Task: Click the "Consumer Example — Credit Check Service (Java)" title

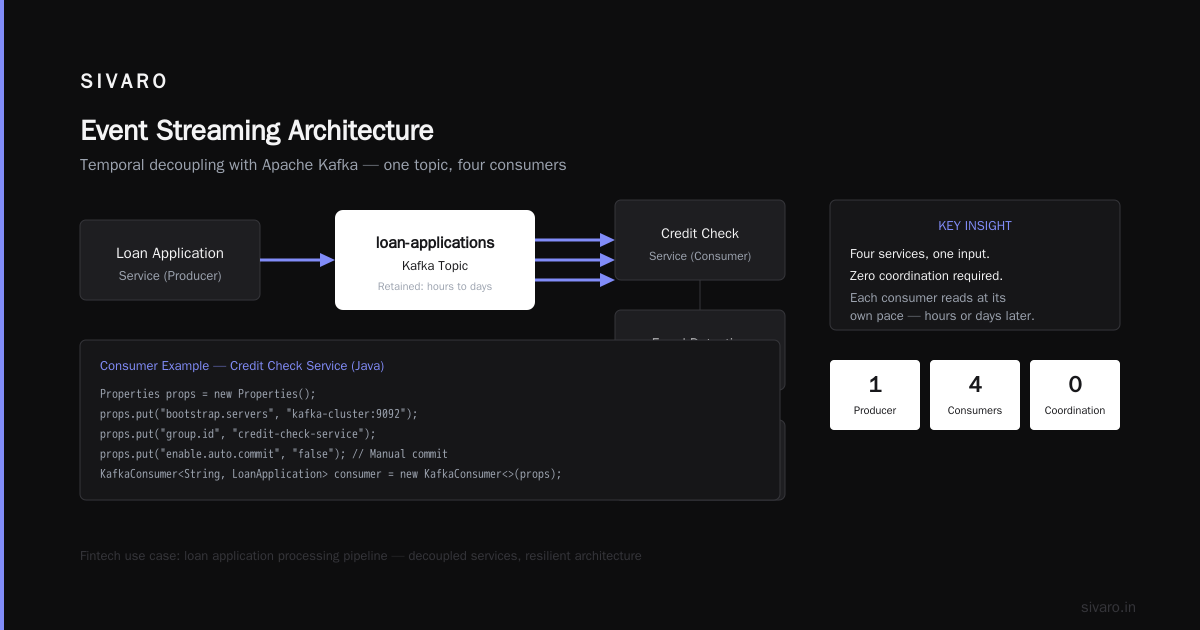Action: pyautogui.click(x=242, y=366)
